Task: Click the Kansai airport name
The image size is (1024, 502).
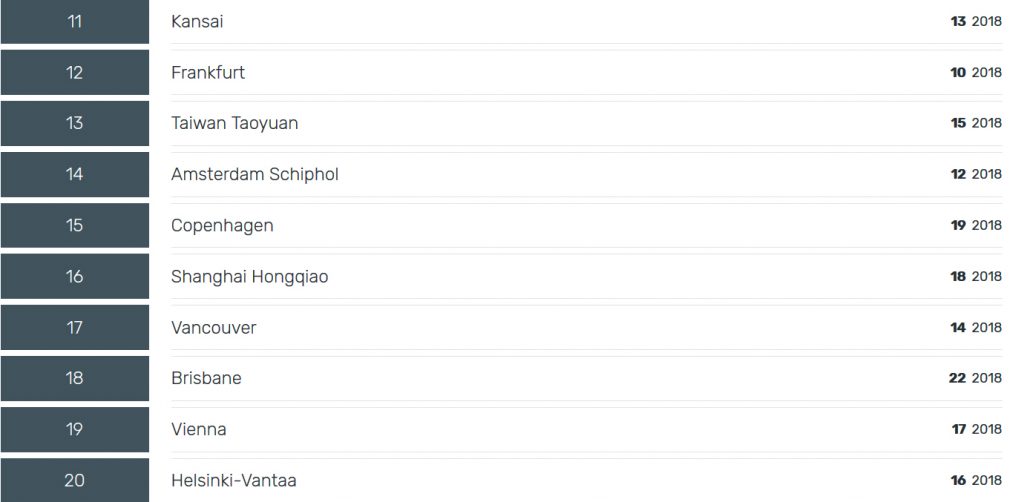Action: [197, 21]
